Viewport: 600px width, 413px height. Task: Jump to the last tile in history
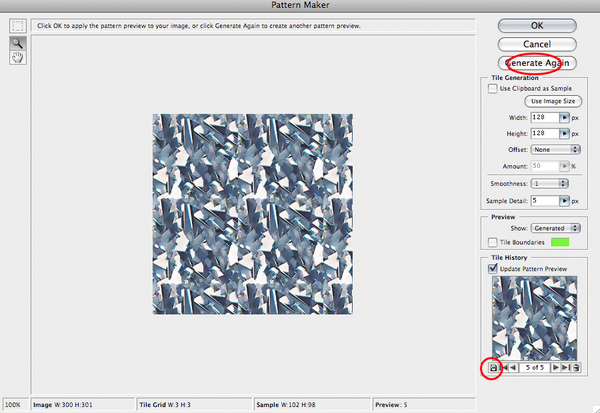click(x=566, y=368)
